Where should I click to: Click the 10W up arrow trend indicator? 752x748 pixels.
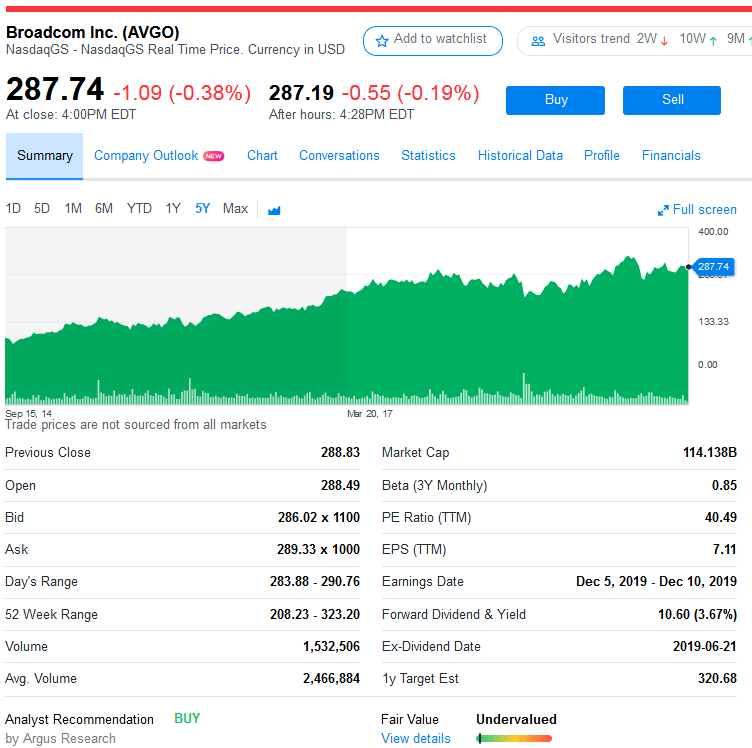[713, 41]
